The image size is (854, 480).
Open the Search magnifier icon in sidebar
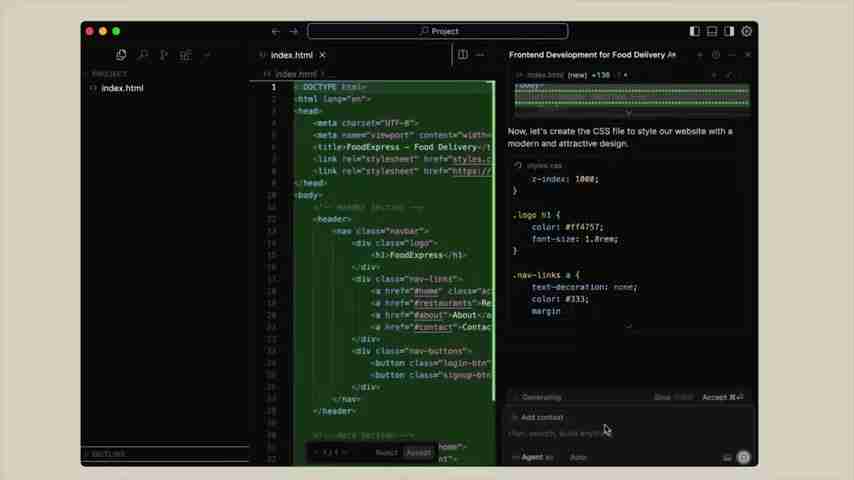coord(143,55)
